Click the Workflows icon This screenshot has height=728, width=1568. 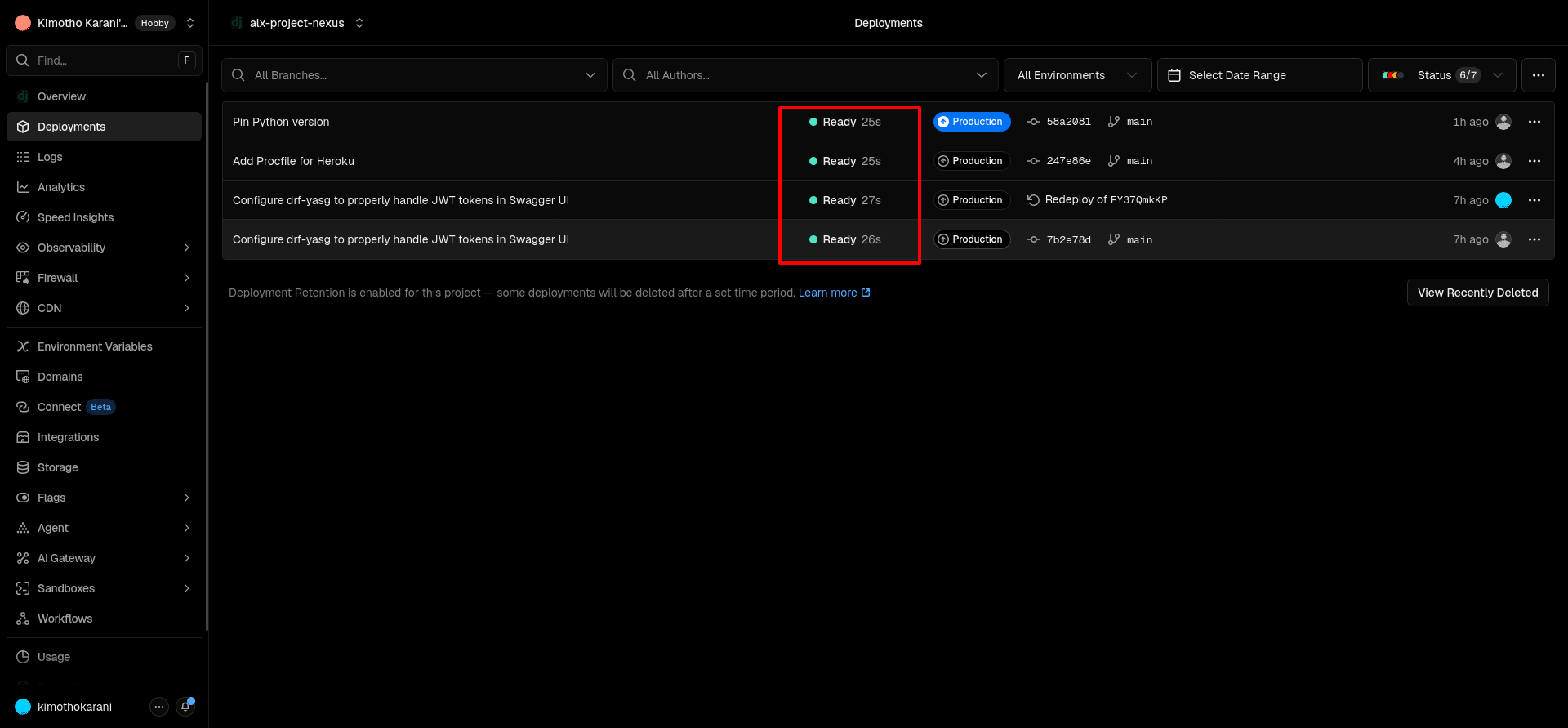pos(23,619)
